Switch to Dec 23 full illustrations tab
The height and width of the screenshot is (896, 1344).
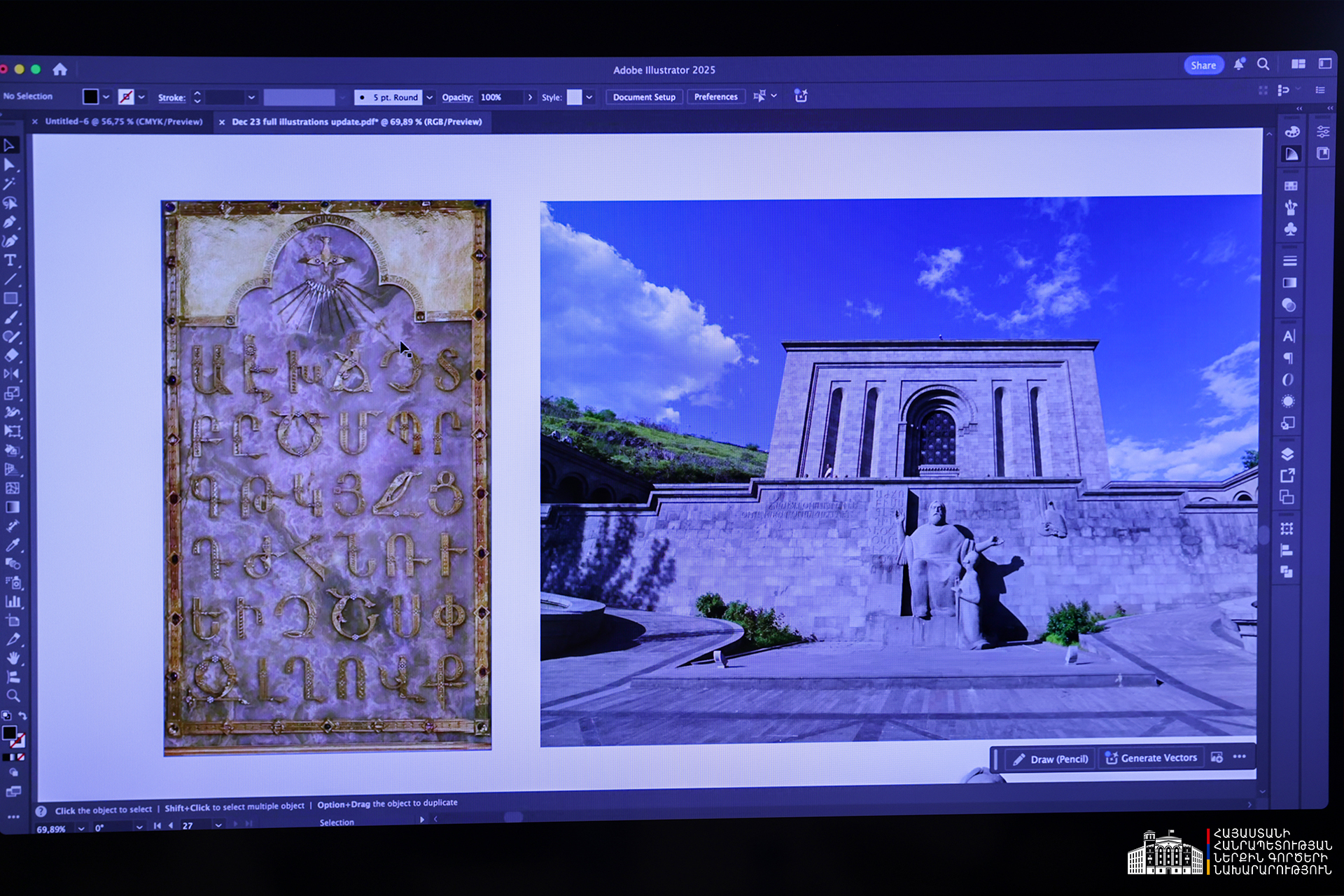click(x=356, y=122)
